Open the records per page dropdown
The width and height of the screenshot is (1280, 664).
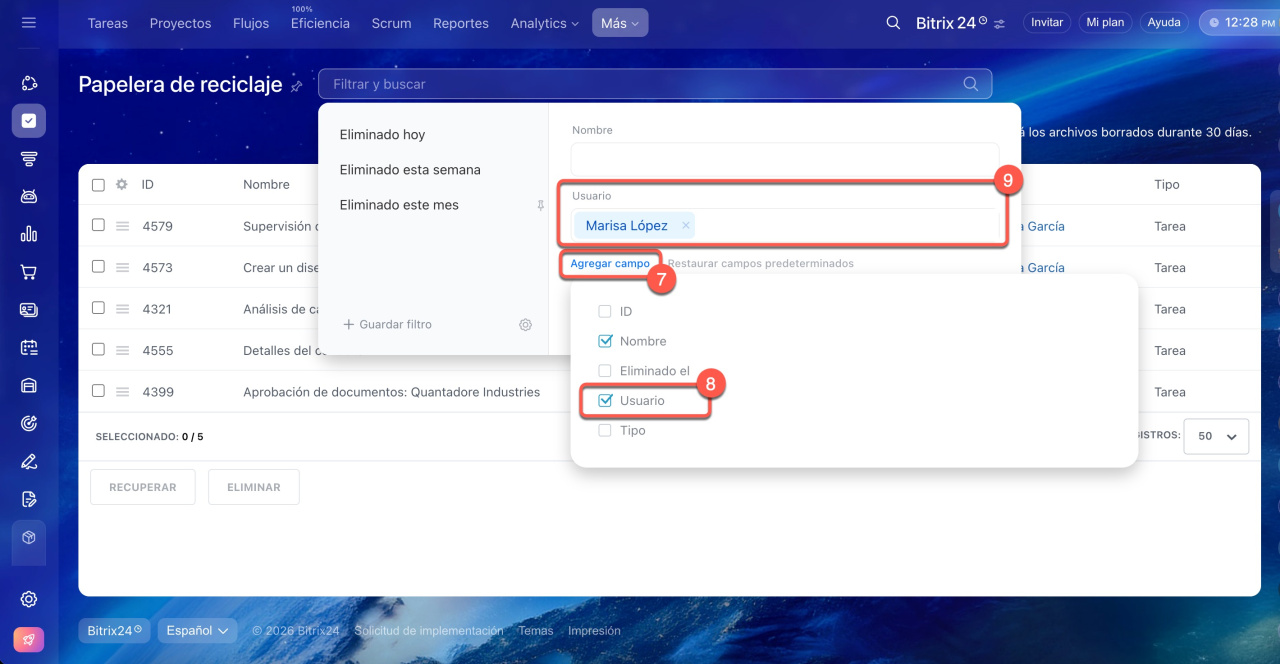[1215, 437]
